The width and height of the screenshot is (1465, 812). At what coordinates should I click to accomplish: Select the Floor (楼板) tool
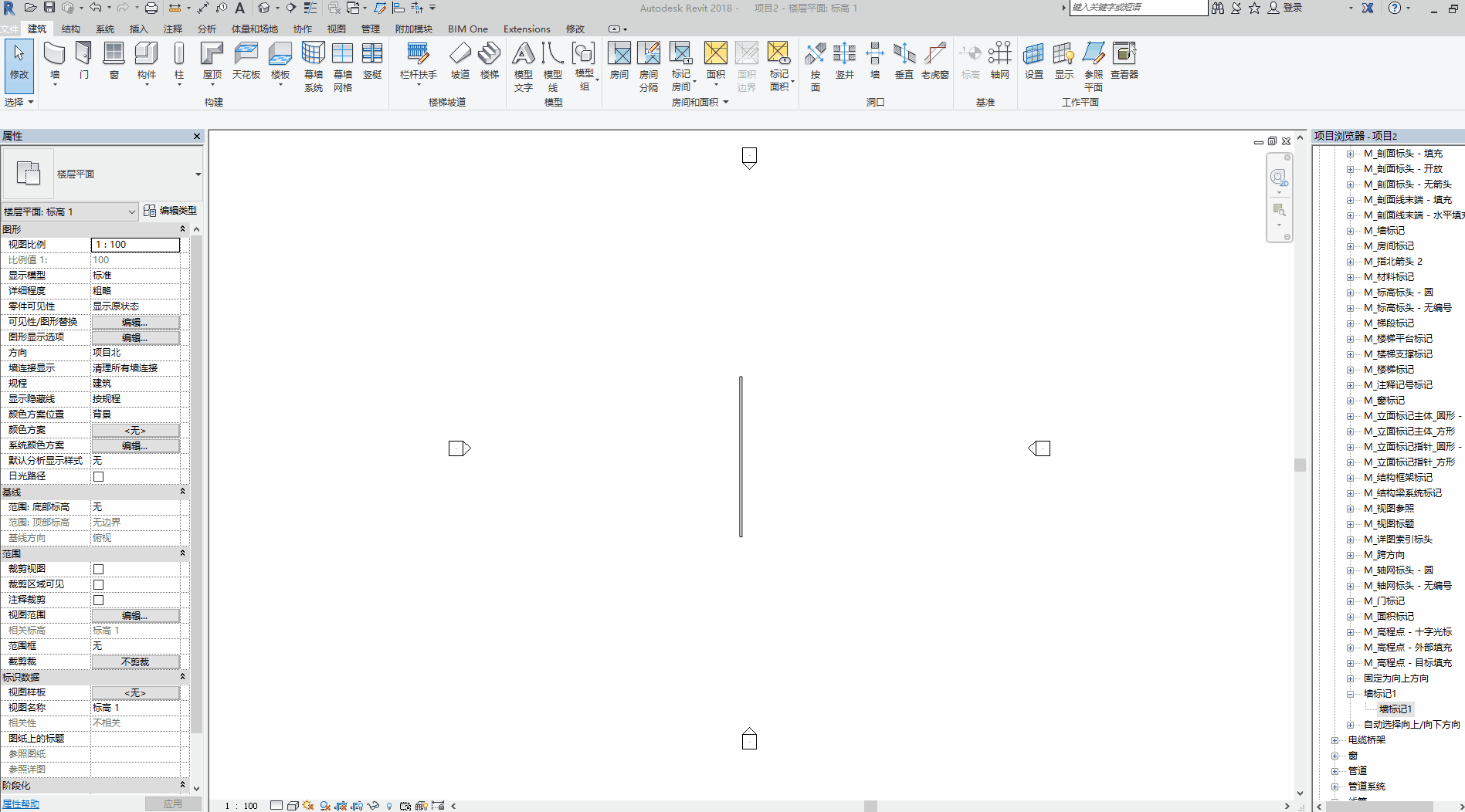280,62
